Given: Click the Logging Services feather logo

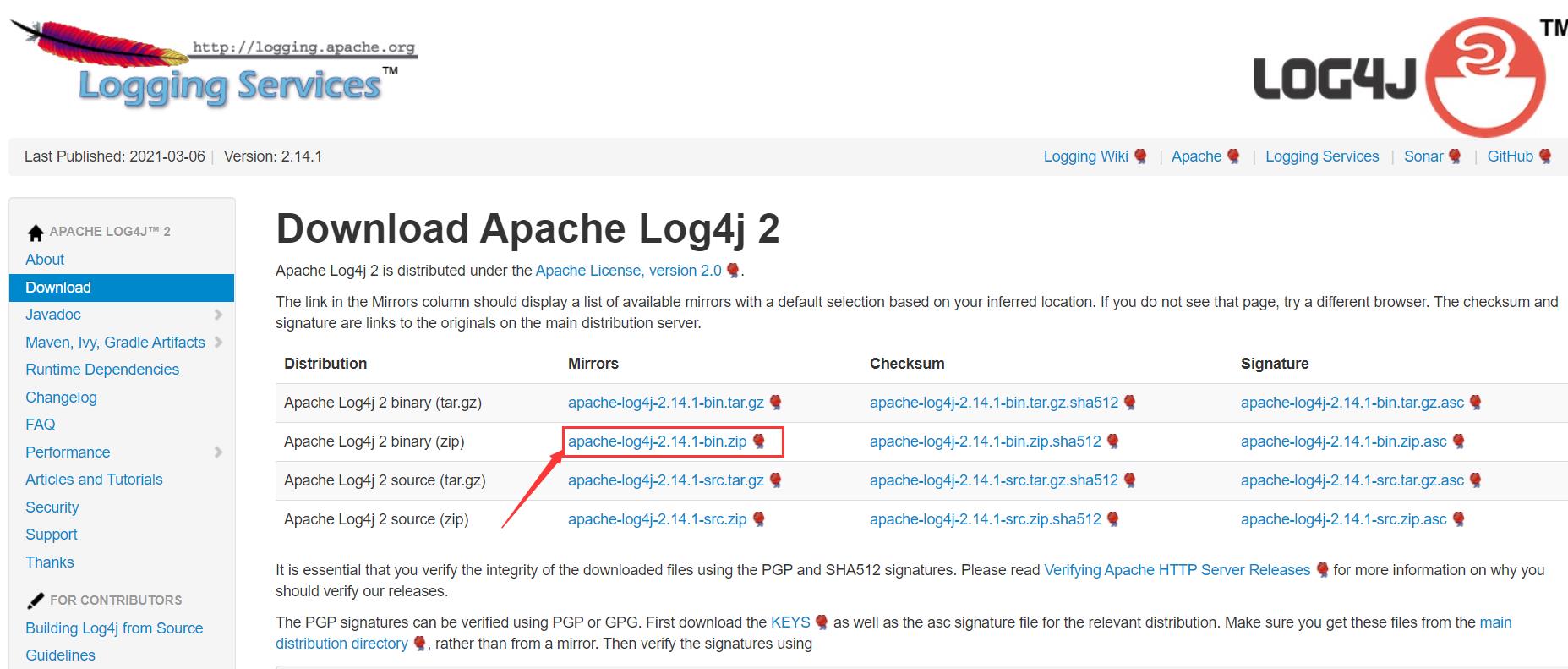Looking at the screenshot, I should [x=214, y=66].
